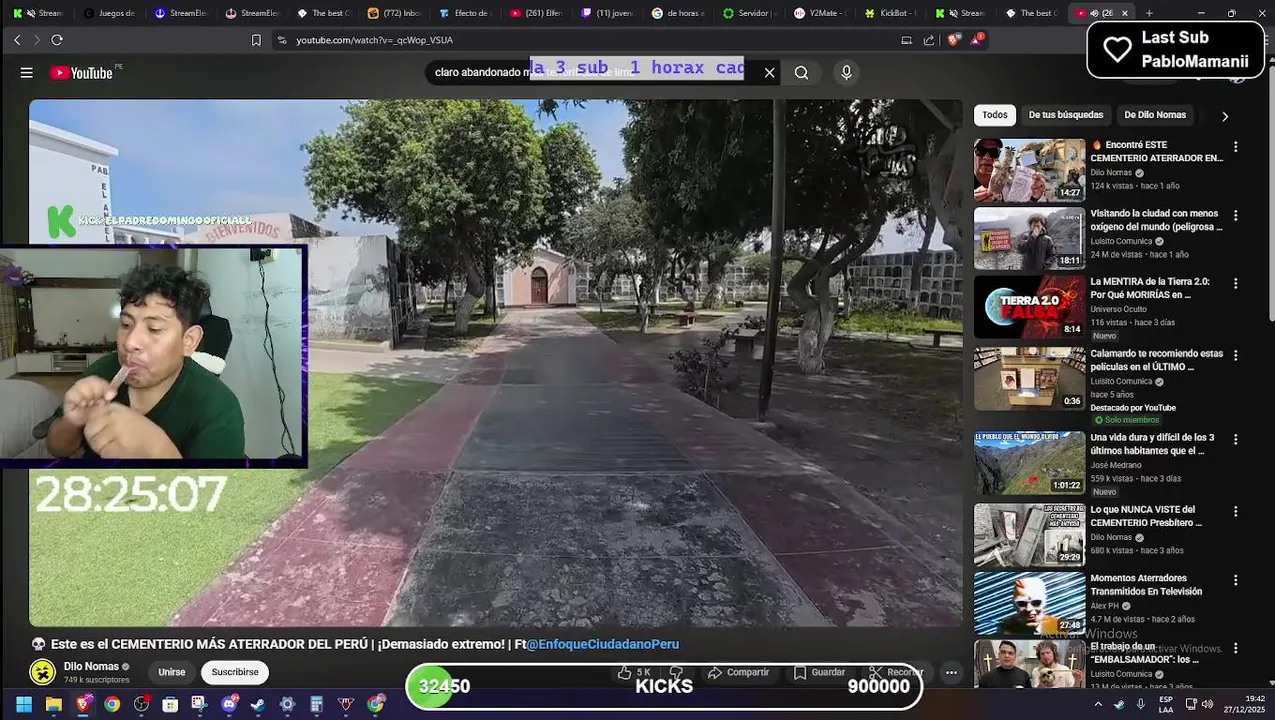Open Lo que NUNCA VISTE del CEMENTERIO
The image size is (1275, 720).
(1146, 516)
